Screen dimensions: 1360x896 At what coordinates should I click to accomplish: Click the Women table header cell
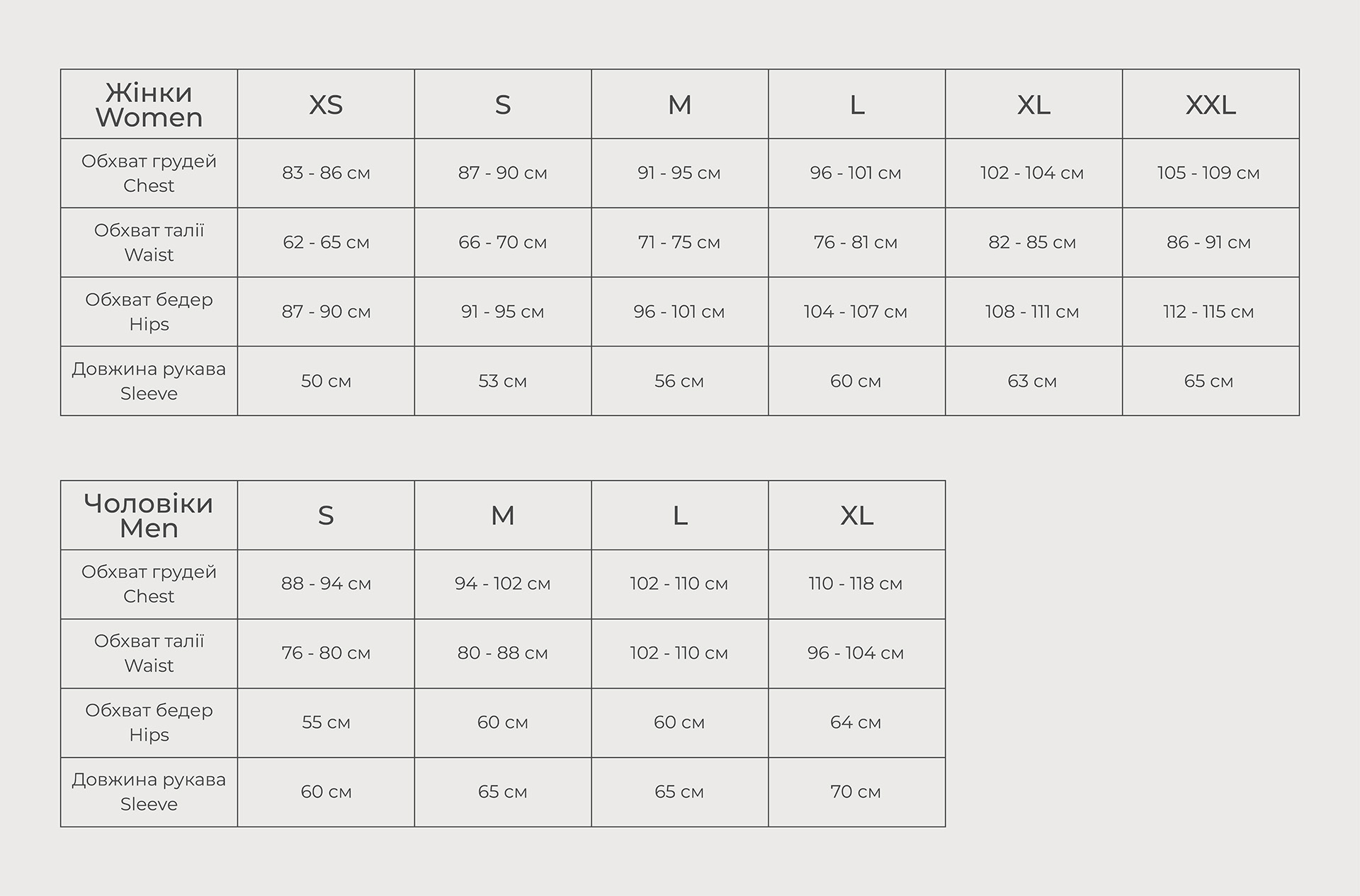click(x=149, y=105)
